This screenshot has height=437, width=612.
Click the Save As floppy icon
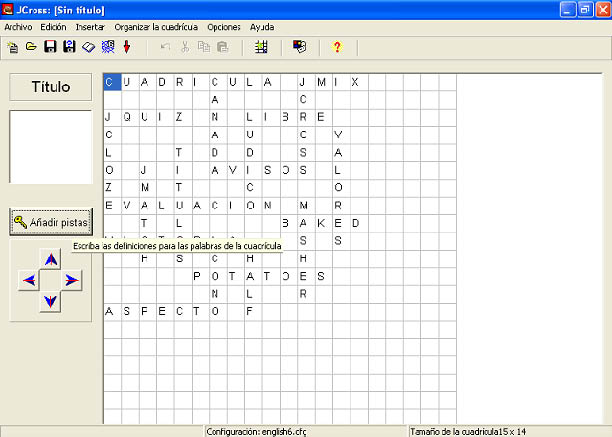pyautogui.click(x=69, y=47)
